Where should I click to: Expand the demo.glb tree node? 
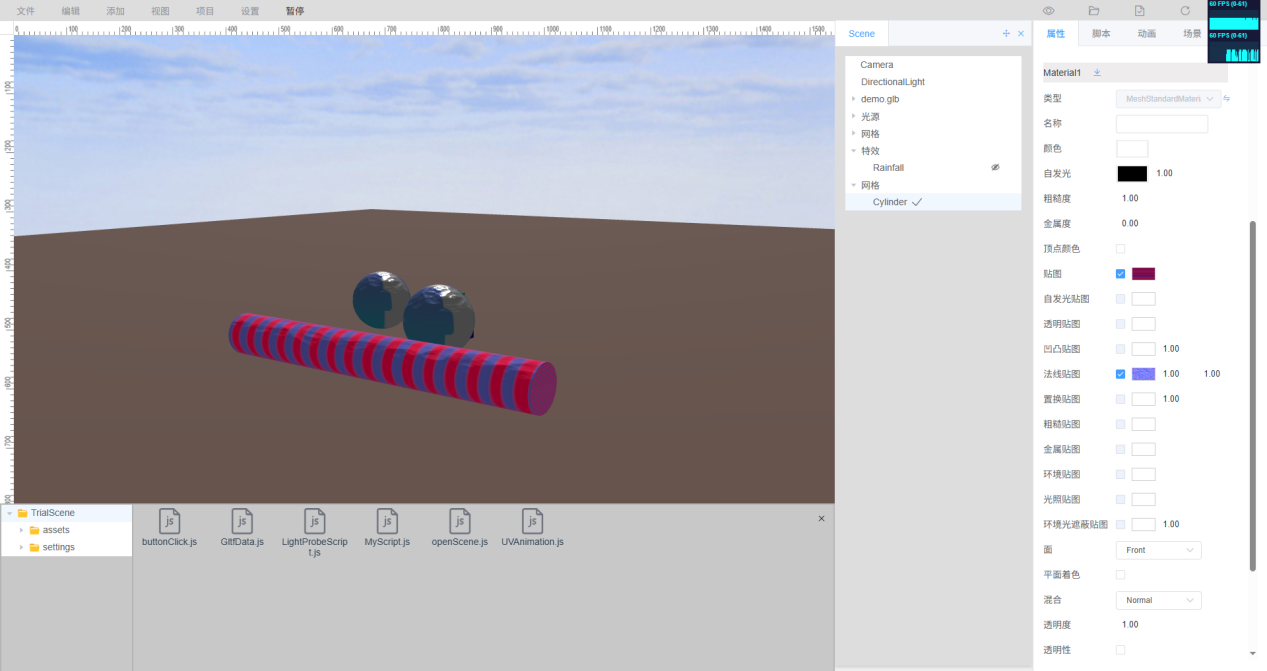pos(854,99)
